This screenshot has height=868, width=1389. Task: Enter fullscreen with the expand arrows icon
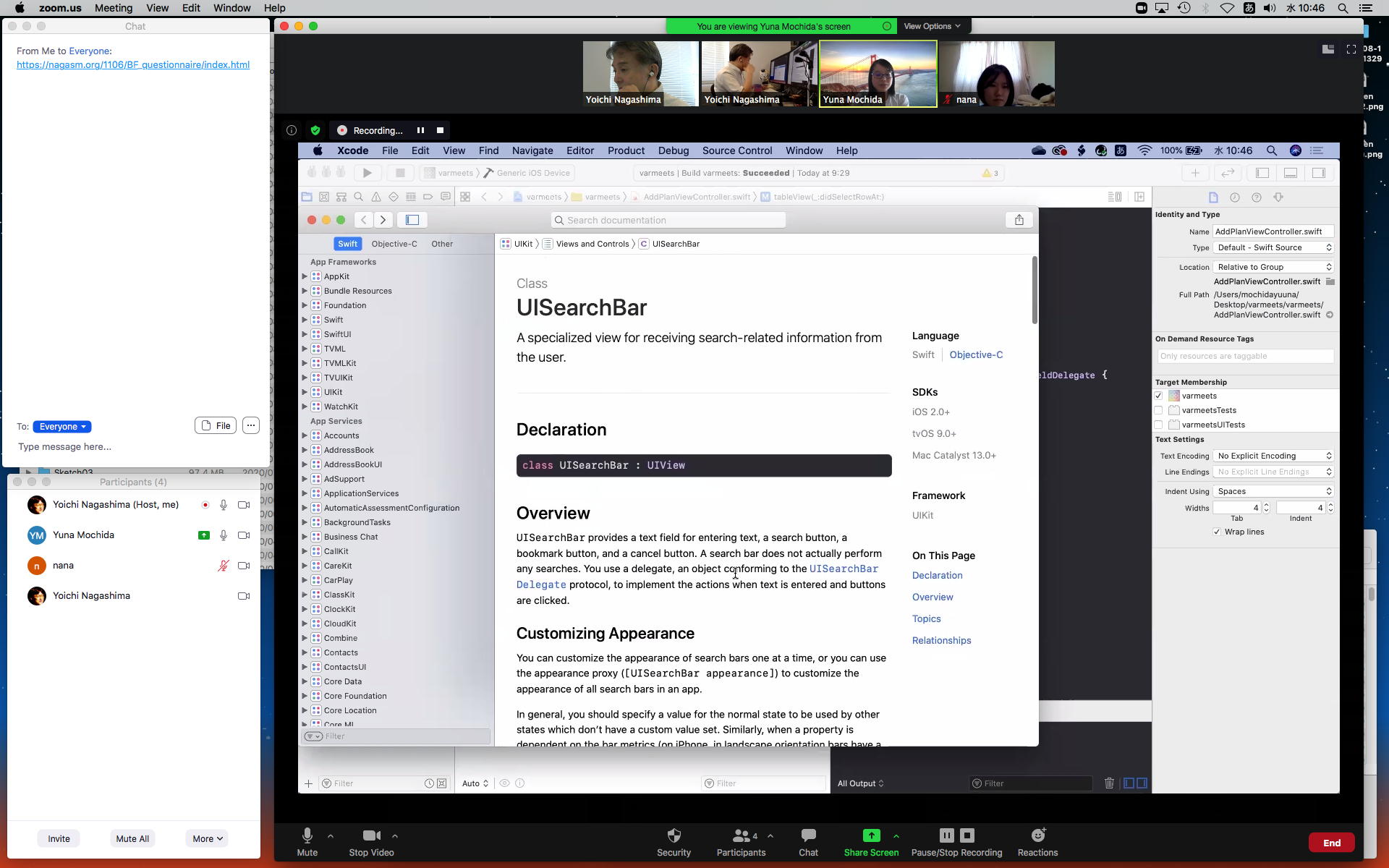pos(1351,49)
